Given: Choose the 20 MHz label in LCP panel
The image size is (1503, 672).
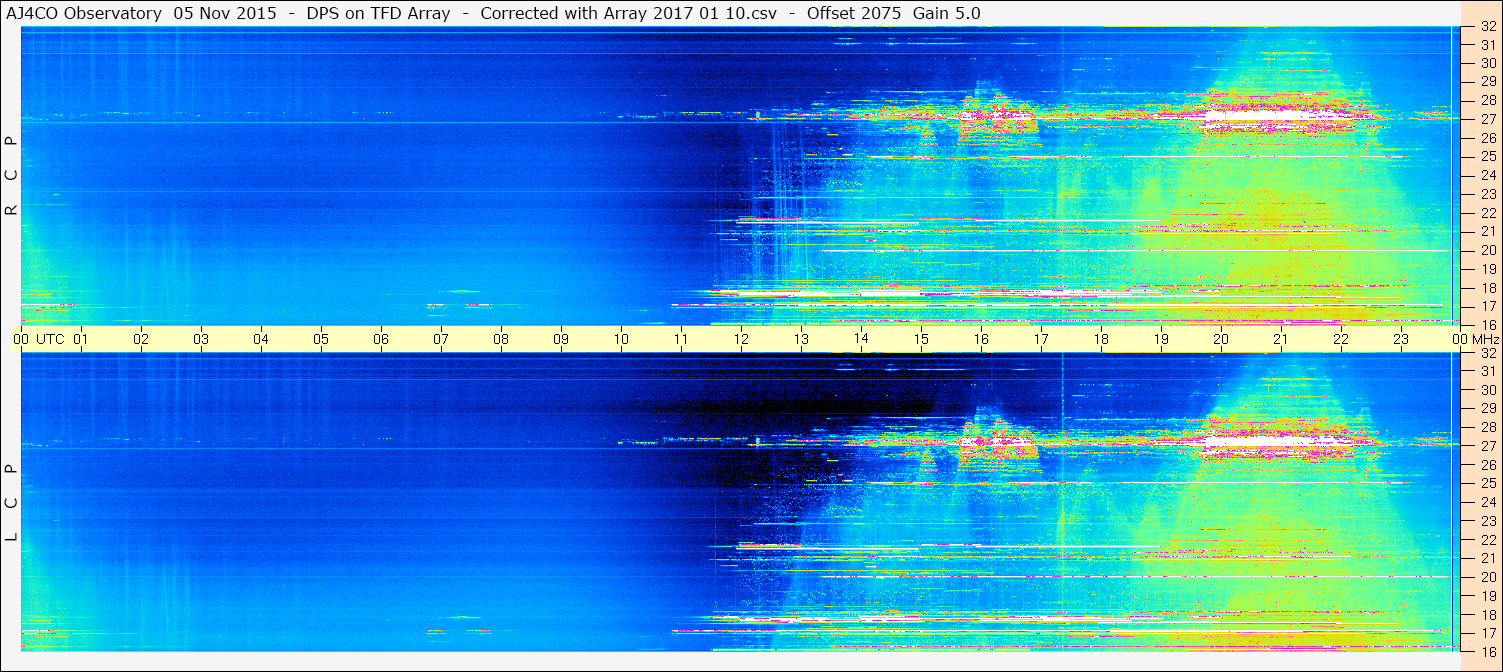Looking at the screenshot, I should pos(1487,577).
